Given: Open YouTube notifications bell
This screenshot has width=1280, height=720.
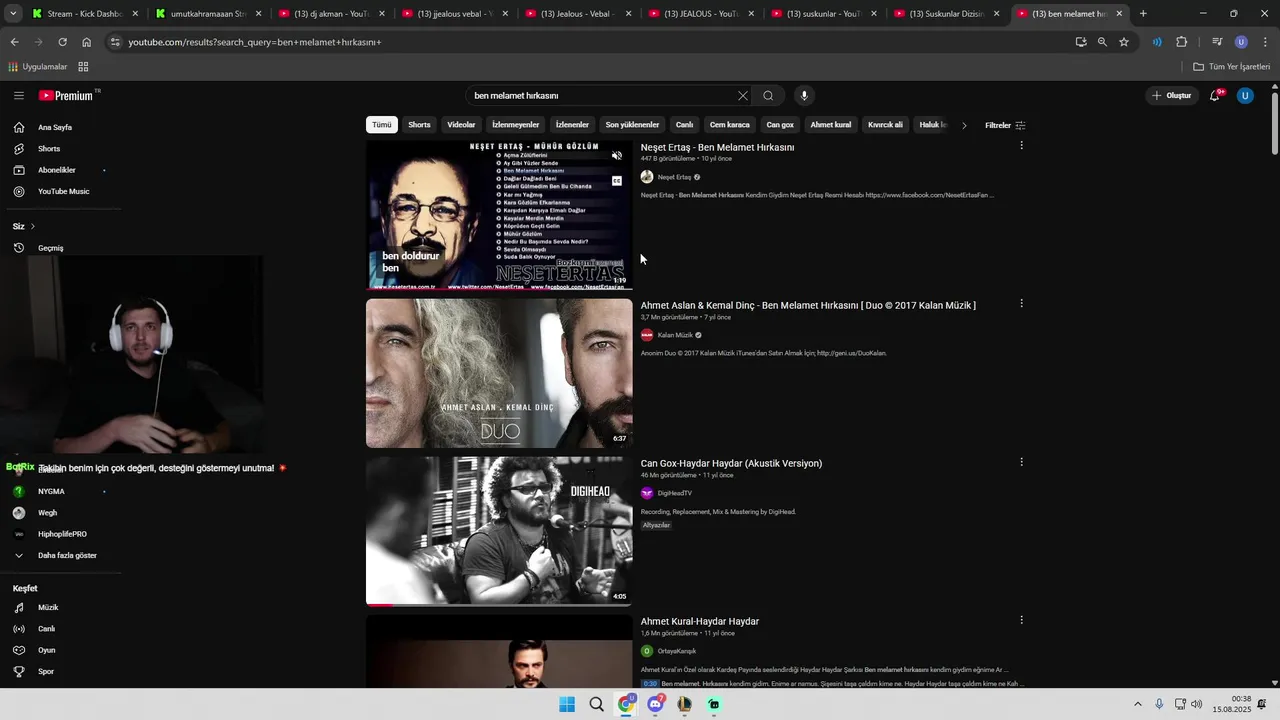Looking at the screenshot, I should [1215, 96].
